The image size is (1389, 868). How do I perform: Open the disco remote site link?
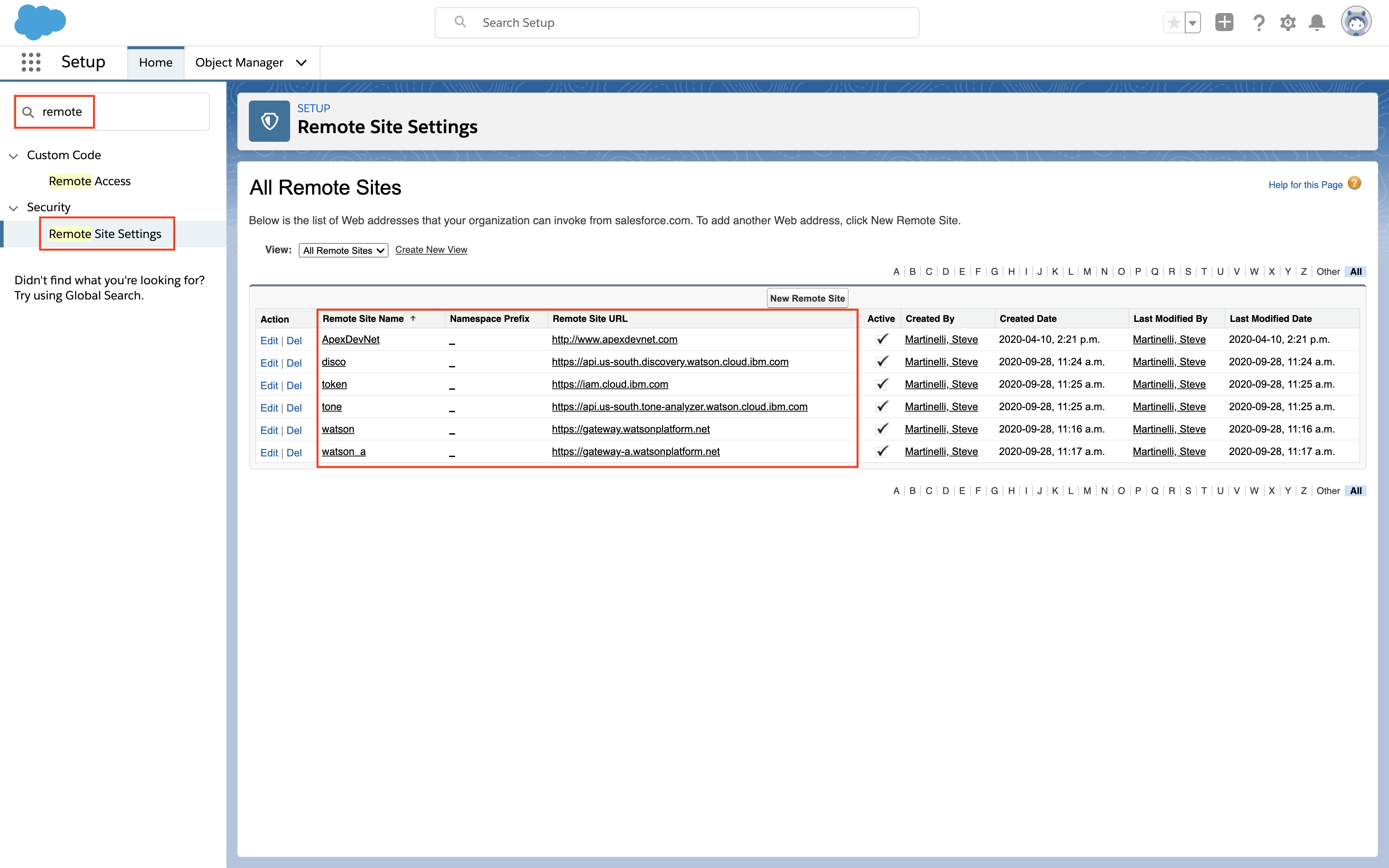pos(334,362)
